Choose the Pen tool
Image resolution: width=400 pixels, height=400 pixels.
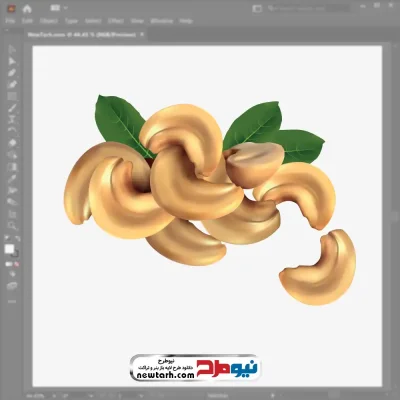[12, 73]
